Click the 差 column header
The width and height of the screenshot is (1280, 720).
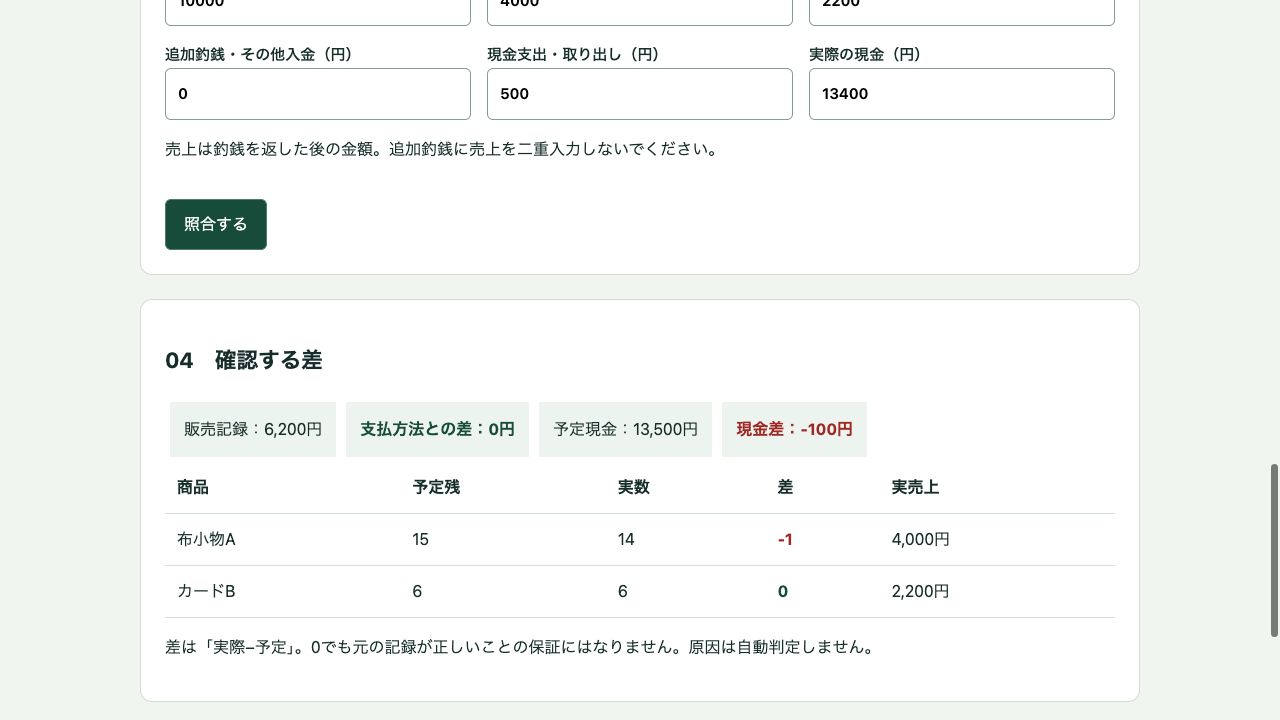point(785,487)
